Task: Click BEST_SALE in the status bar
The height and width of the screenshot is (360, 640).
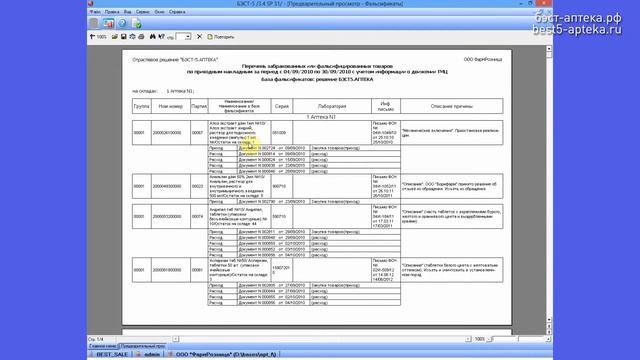Action: pos(112,354)
